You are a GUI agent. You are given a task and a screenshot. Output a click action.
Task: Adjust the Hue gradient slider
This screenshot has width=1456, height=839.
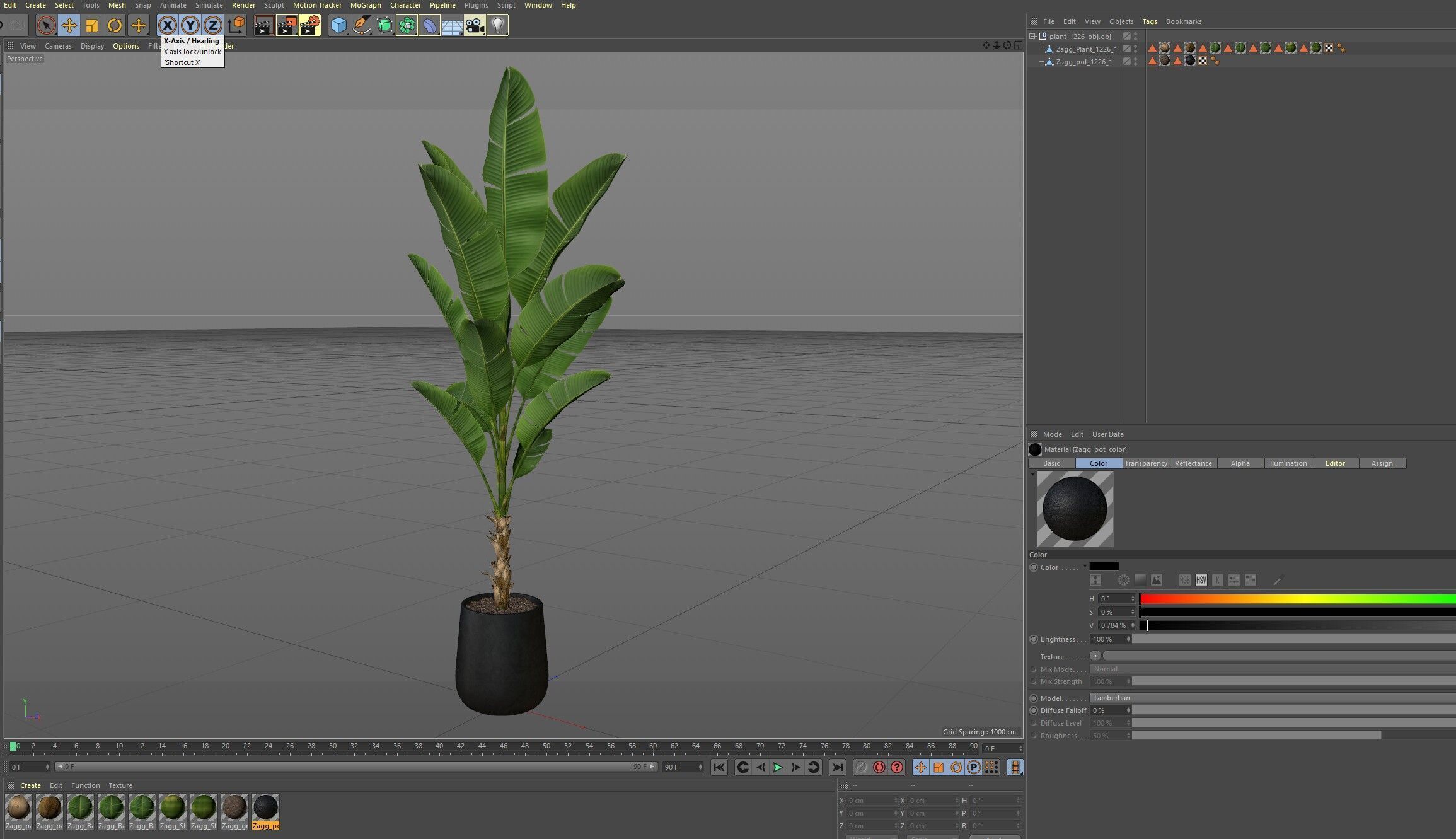[1297, 599]
